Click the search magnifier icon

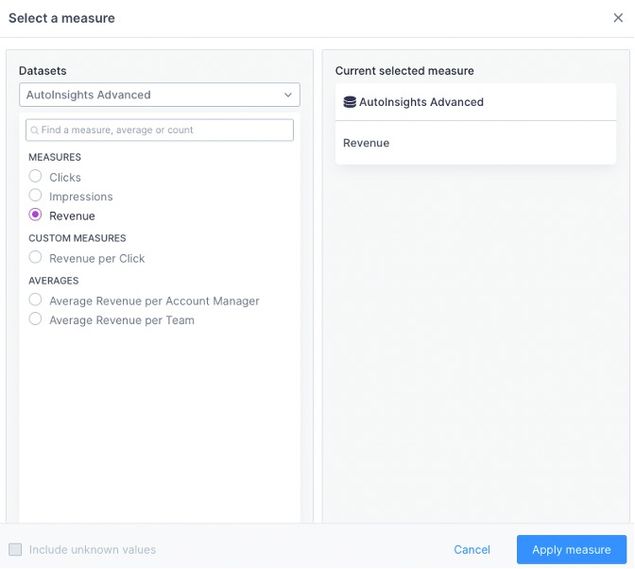34,130
